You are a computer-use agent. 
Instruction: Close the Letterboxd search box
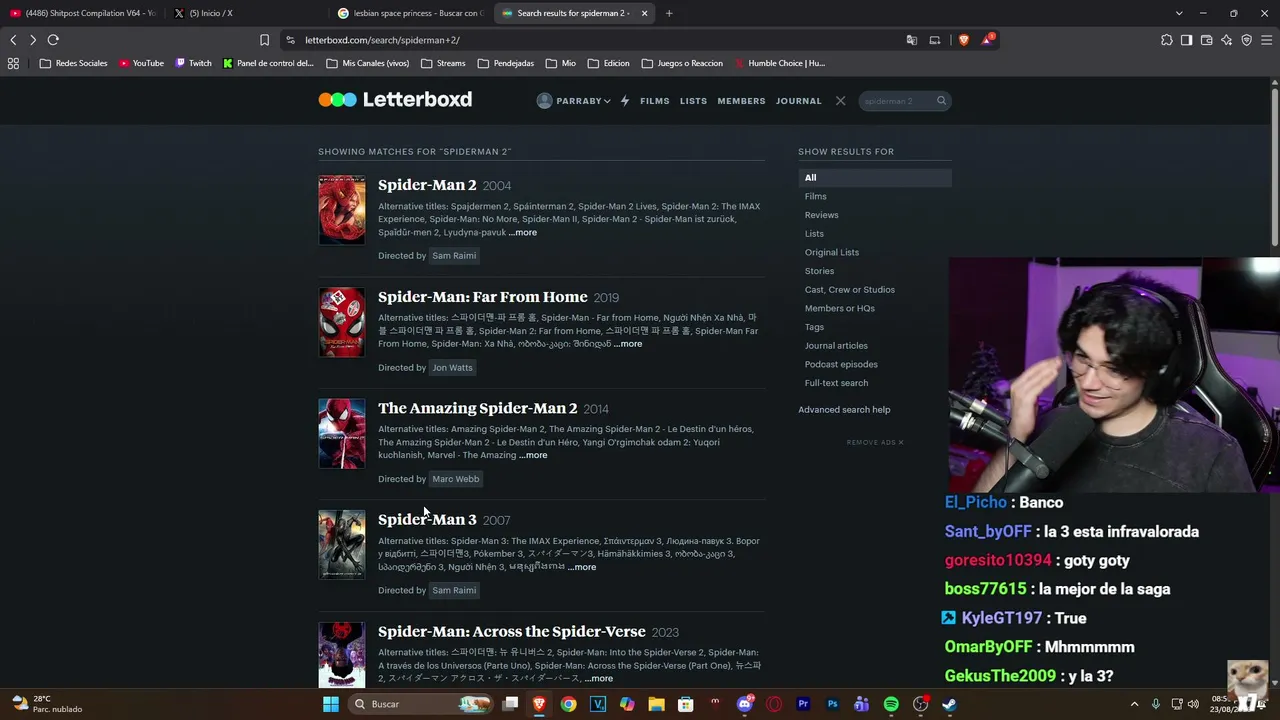(x=840, y=101)
